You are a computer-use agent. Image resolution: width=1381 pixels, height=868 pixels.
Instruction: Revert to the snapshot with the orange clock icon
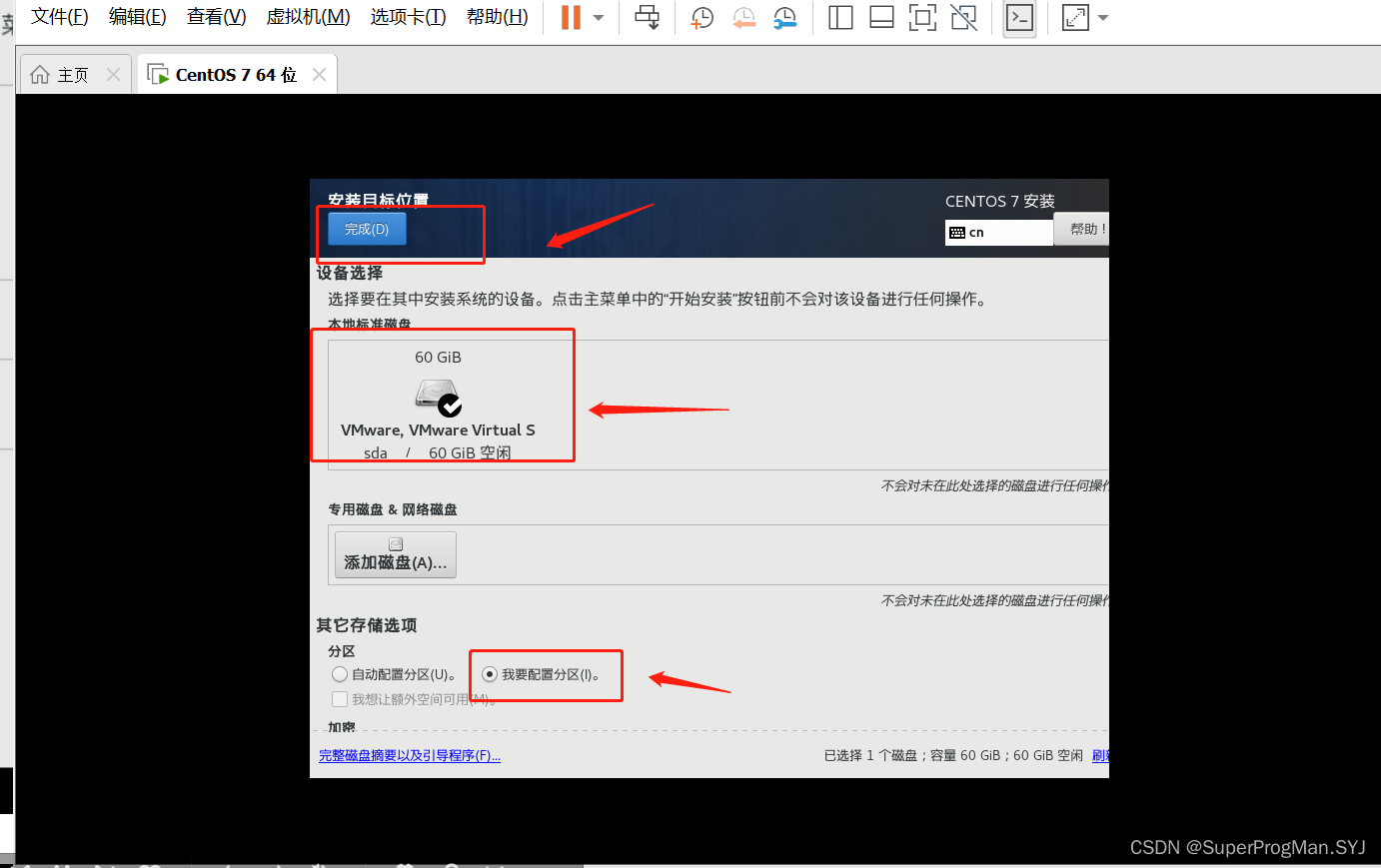tap(743, 17)
